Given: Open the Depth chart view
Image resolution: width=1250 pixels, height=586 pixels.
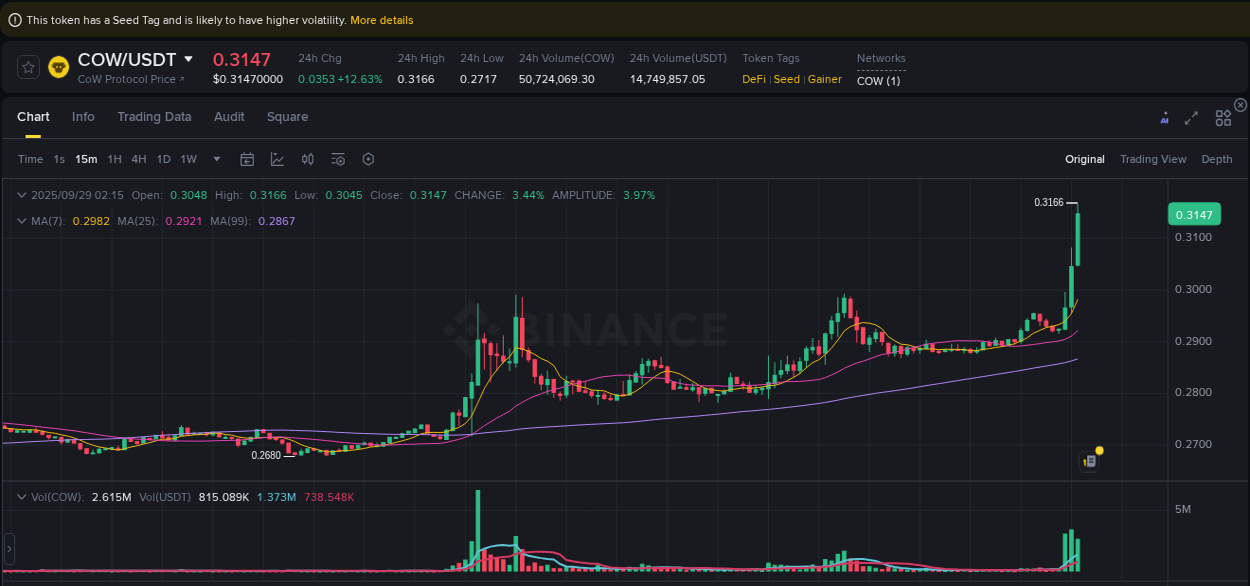Looking at the screenshot, I should pos(1217,159).
